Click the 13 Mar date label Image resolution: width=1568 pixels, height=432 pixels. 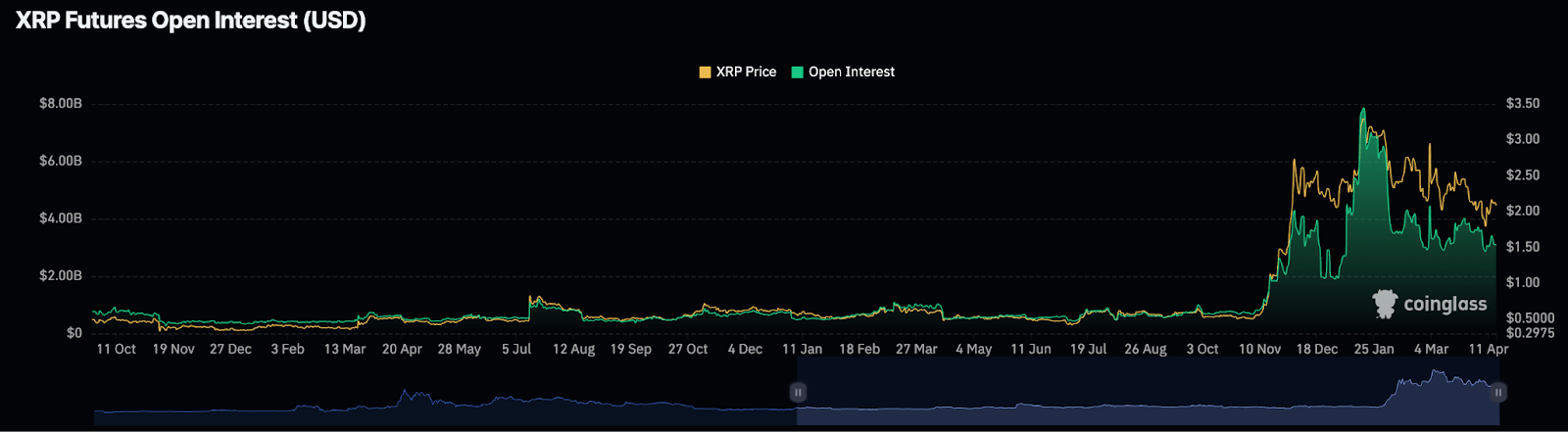(345, 349)
